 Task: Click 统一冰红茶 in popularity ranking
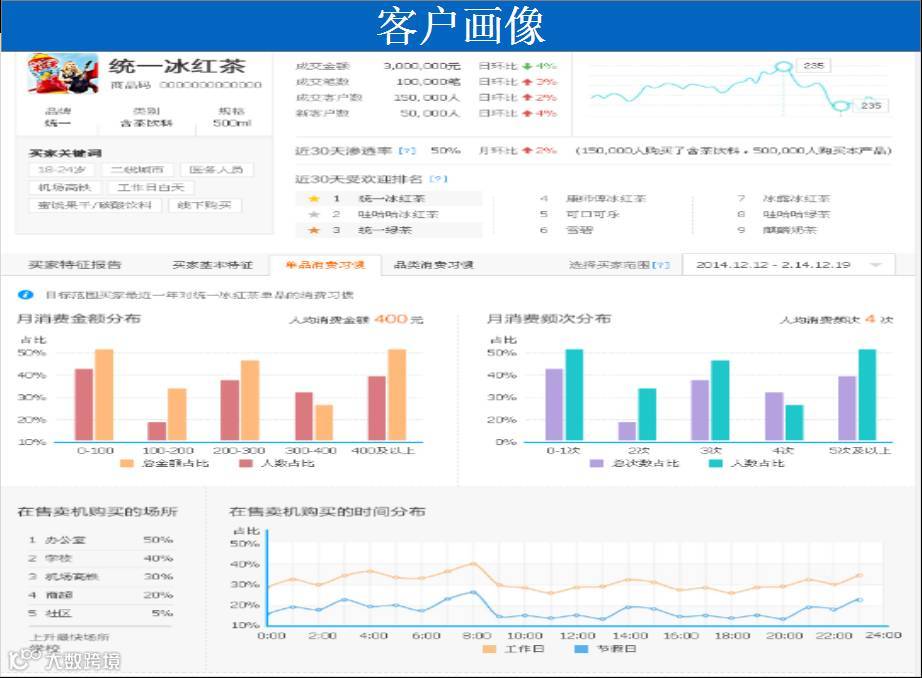pos(392,199)
